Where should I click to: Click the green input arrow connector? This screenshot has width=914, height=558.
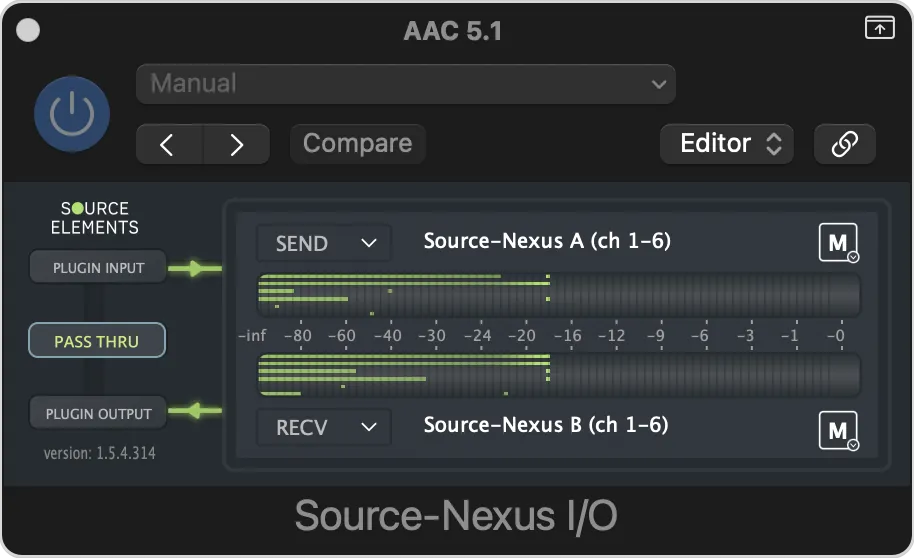(195, 269)
